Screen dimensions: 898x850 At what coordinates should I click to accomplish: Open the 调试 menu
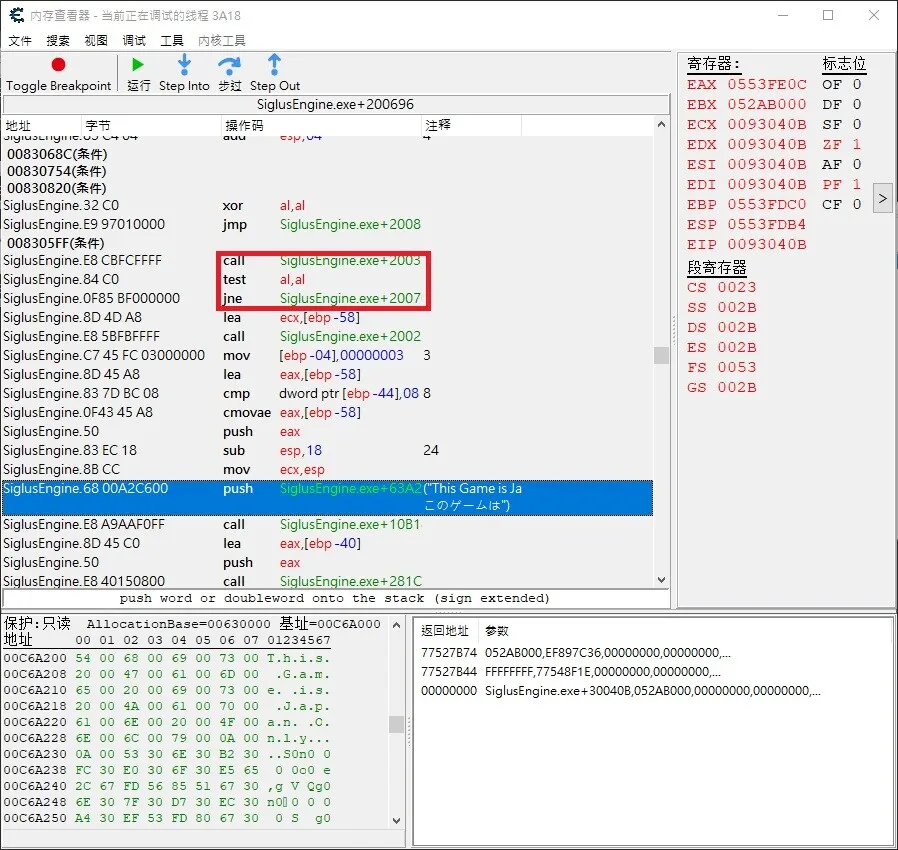point(134,41)
